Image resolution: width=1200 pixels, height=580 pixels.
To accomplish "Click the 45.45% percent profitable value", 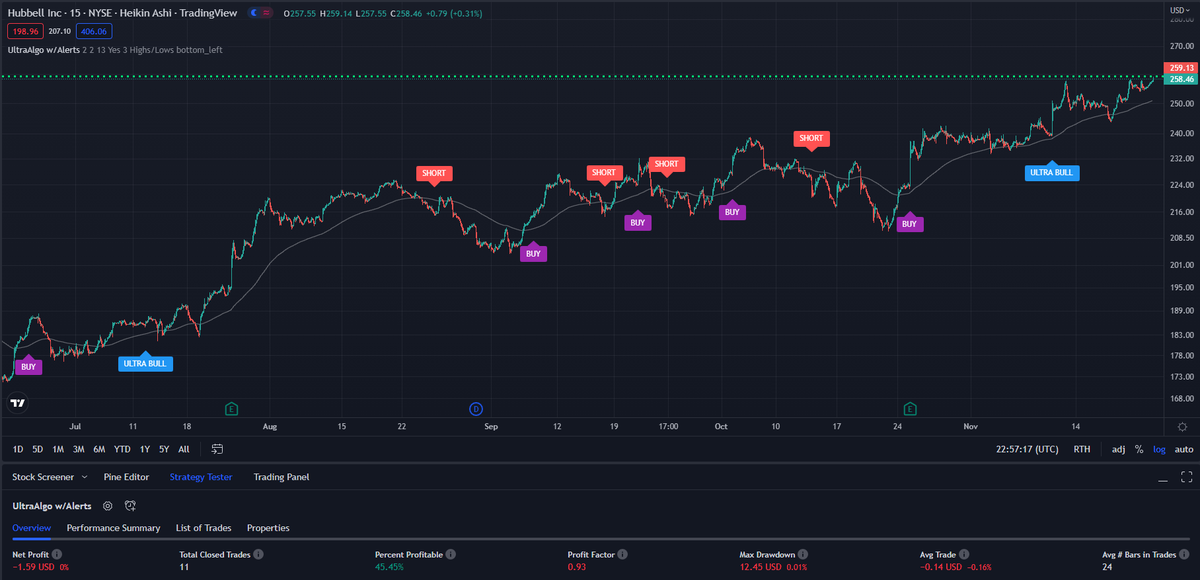I will tap(391, 567).
